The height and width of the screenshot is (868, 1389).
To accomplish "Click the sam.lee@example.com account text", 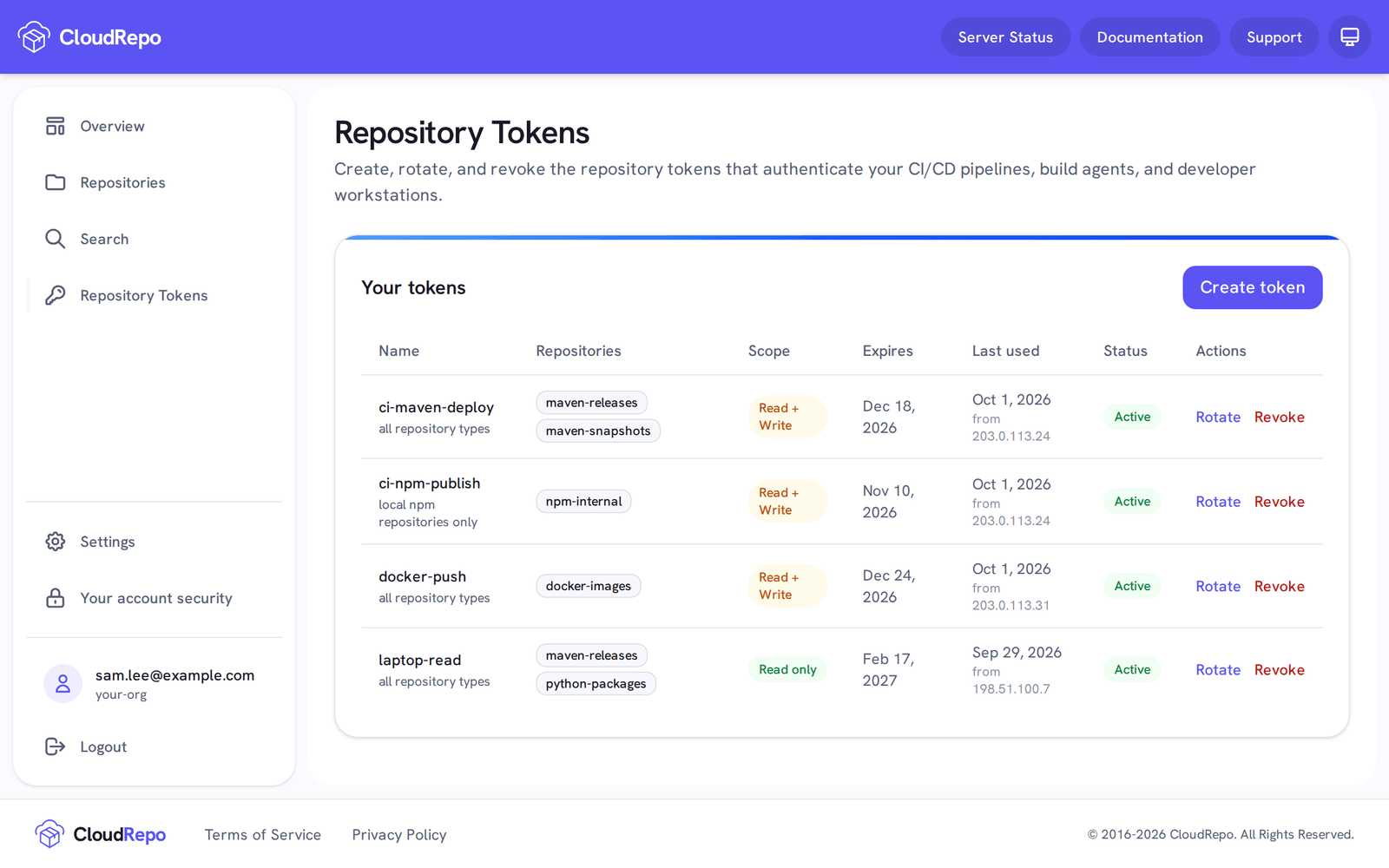I will (174, 675).
